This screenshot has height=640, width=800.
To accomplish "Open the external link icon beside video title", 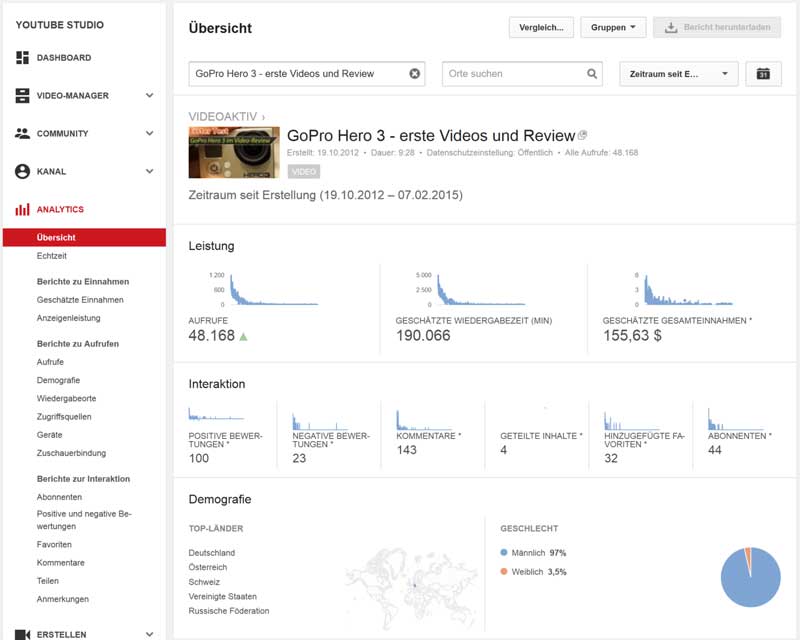I will pyautogui.click(x=582, y=135).
